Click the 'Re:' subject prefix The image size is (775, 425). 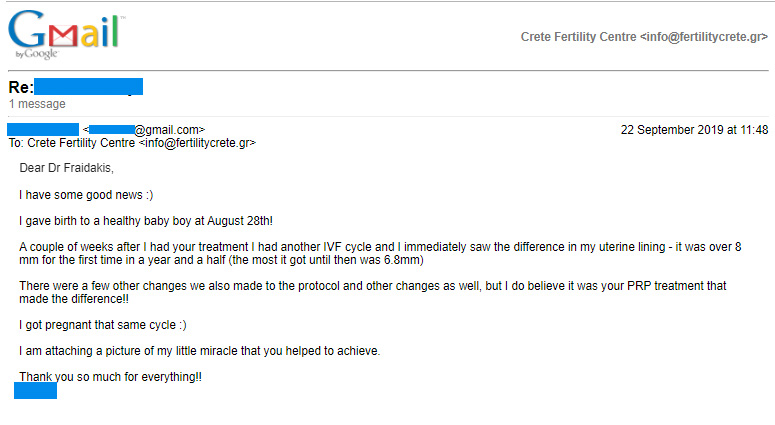[21, 87]
